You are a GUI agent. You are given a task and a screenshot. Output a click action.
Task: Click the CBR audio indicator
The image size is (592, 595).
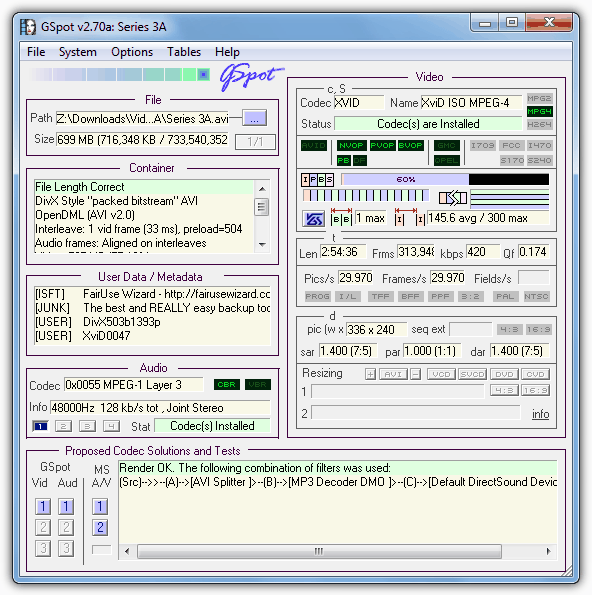click(227, 384)
